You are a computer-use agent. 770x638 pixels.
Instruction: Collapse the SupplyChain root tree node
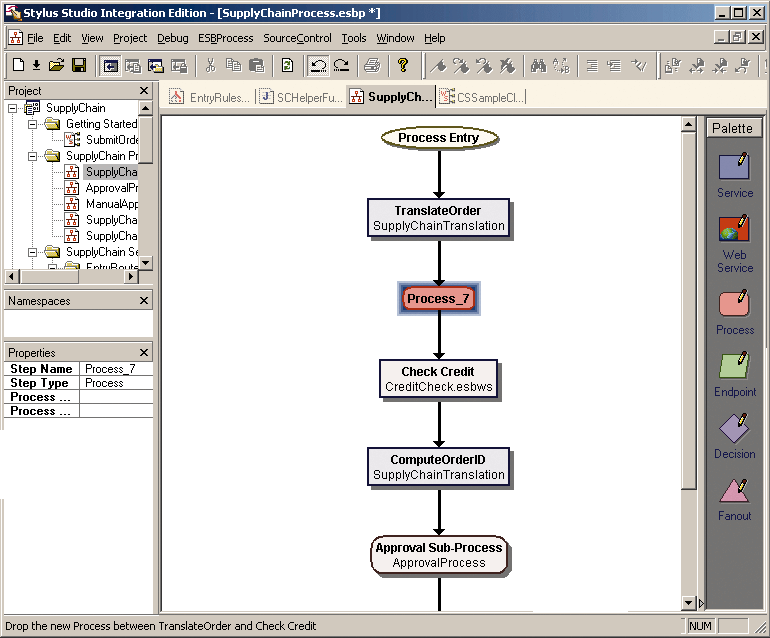click(12, 108)
